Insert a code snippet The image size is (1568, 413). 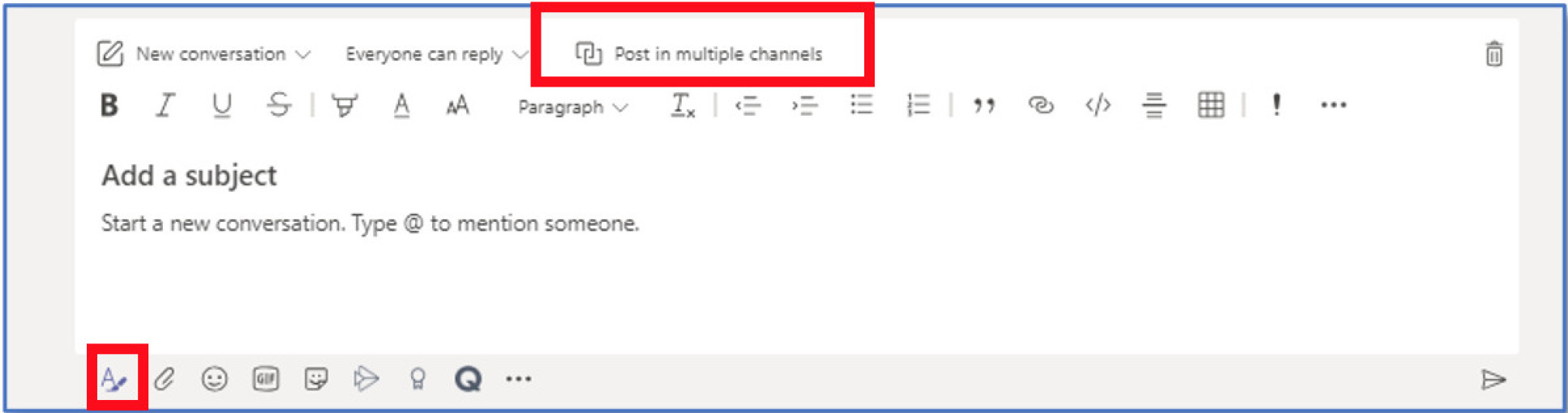click(1097, 105)
